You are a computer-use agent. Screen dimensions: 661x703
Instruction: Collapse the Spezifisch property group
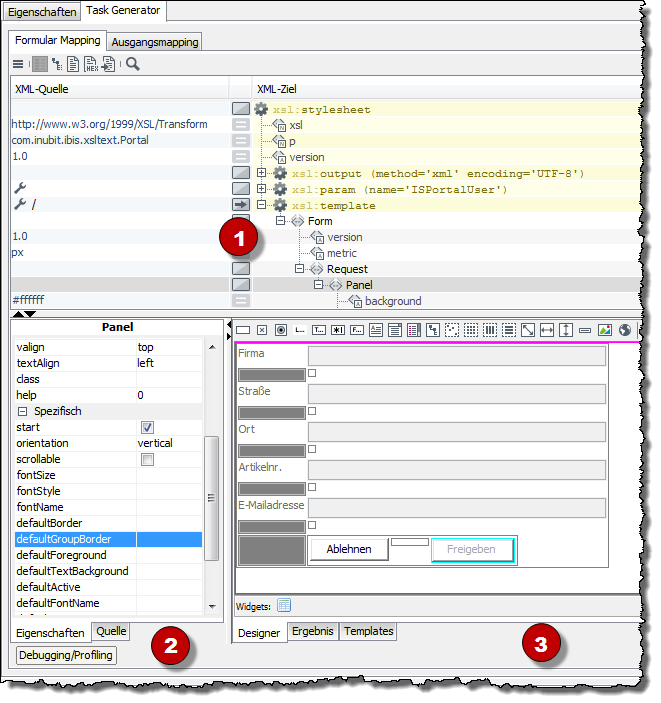coord(22,411)
